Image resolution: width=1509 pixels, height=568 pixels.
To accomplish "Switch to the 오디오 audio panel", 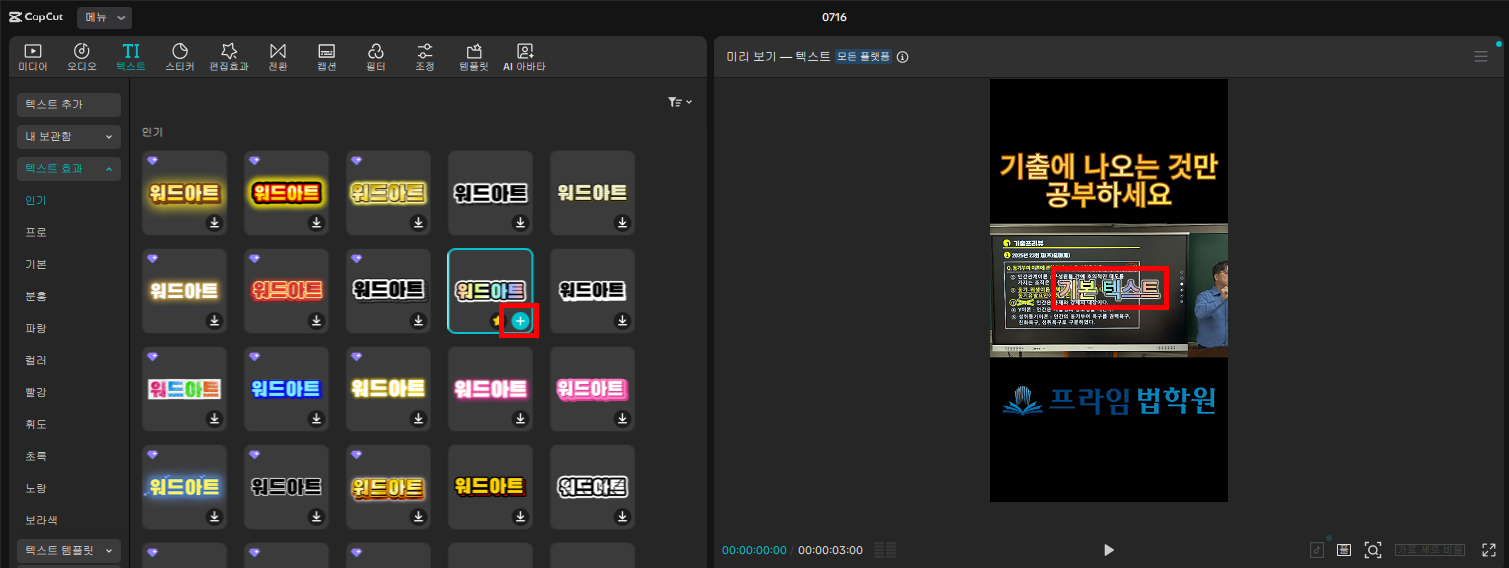I will click(x=82, y=57).
